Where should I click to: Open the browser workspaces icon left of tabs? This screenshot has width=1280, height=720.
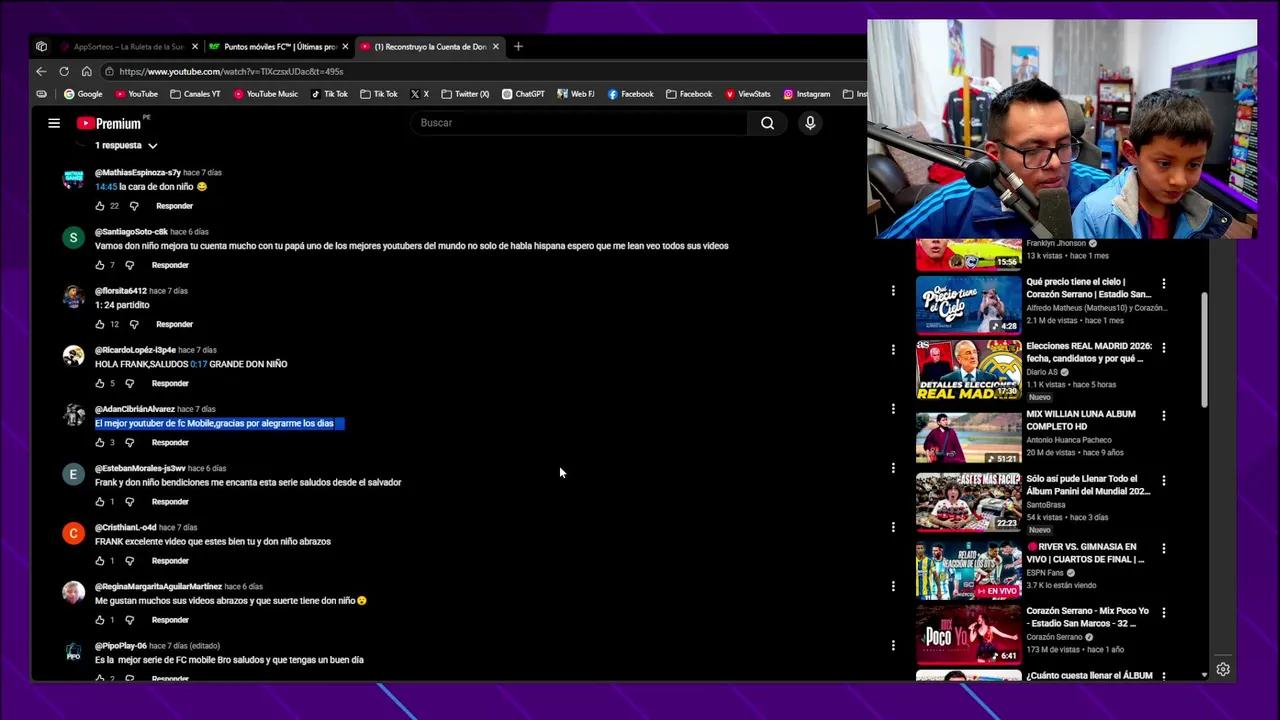(x=41, y=46)
